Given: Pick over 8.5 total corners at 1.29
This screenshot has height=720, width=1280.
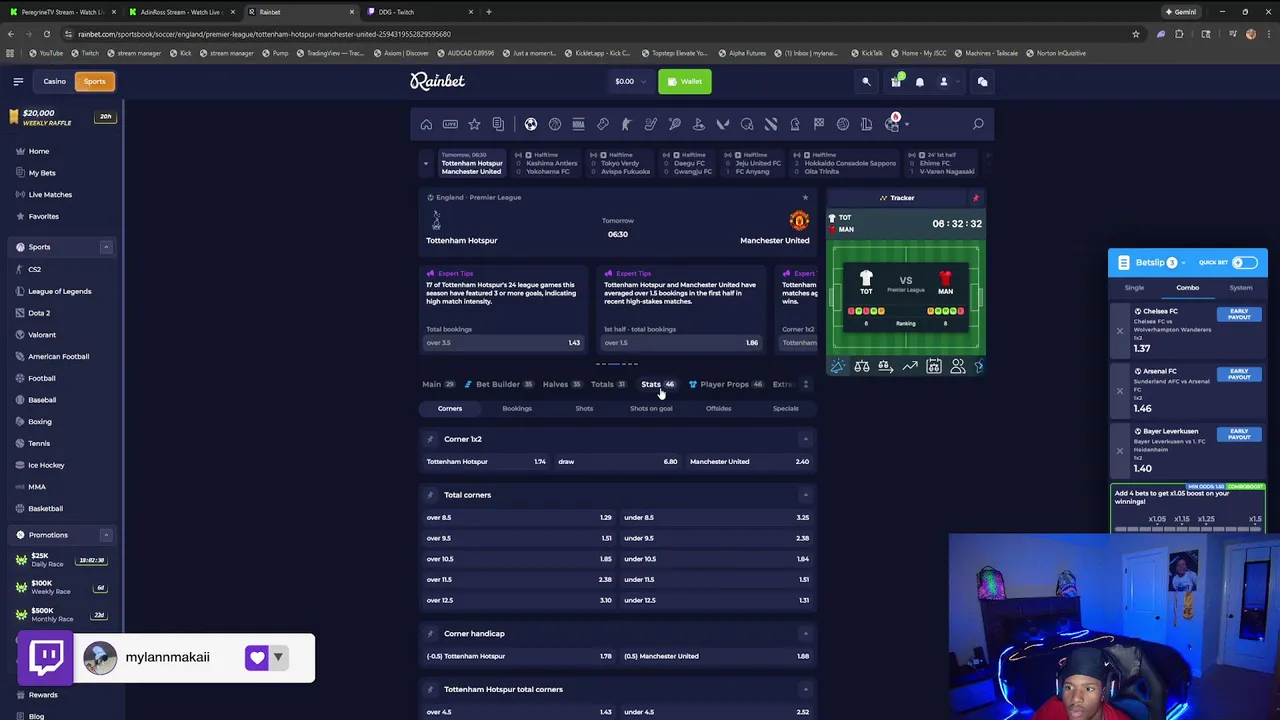Looking at the screenshot, I should 519,518.
